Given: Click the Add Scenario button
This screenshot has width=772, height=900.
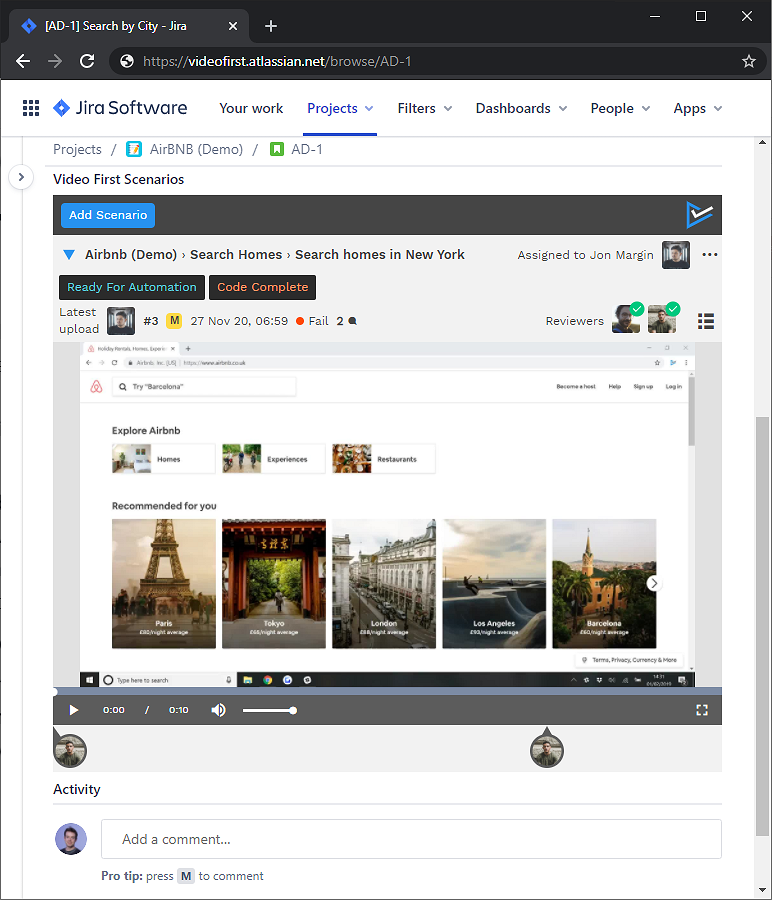Looking at the screenshot, I should tap(108, 215).
